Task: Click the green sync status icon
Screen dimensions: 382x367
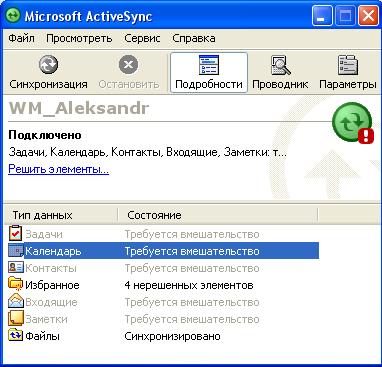Action: 353,122
